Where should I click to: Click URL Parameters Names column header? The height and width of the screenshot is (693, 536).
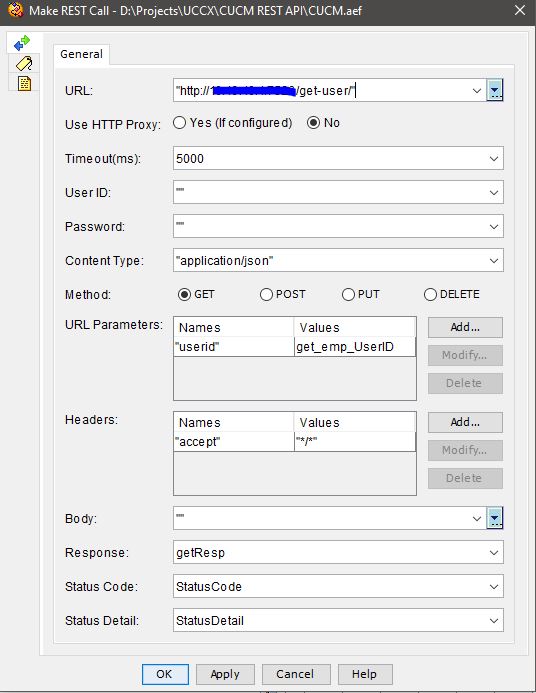coord(234,327)
